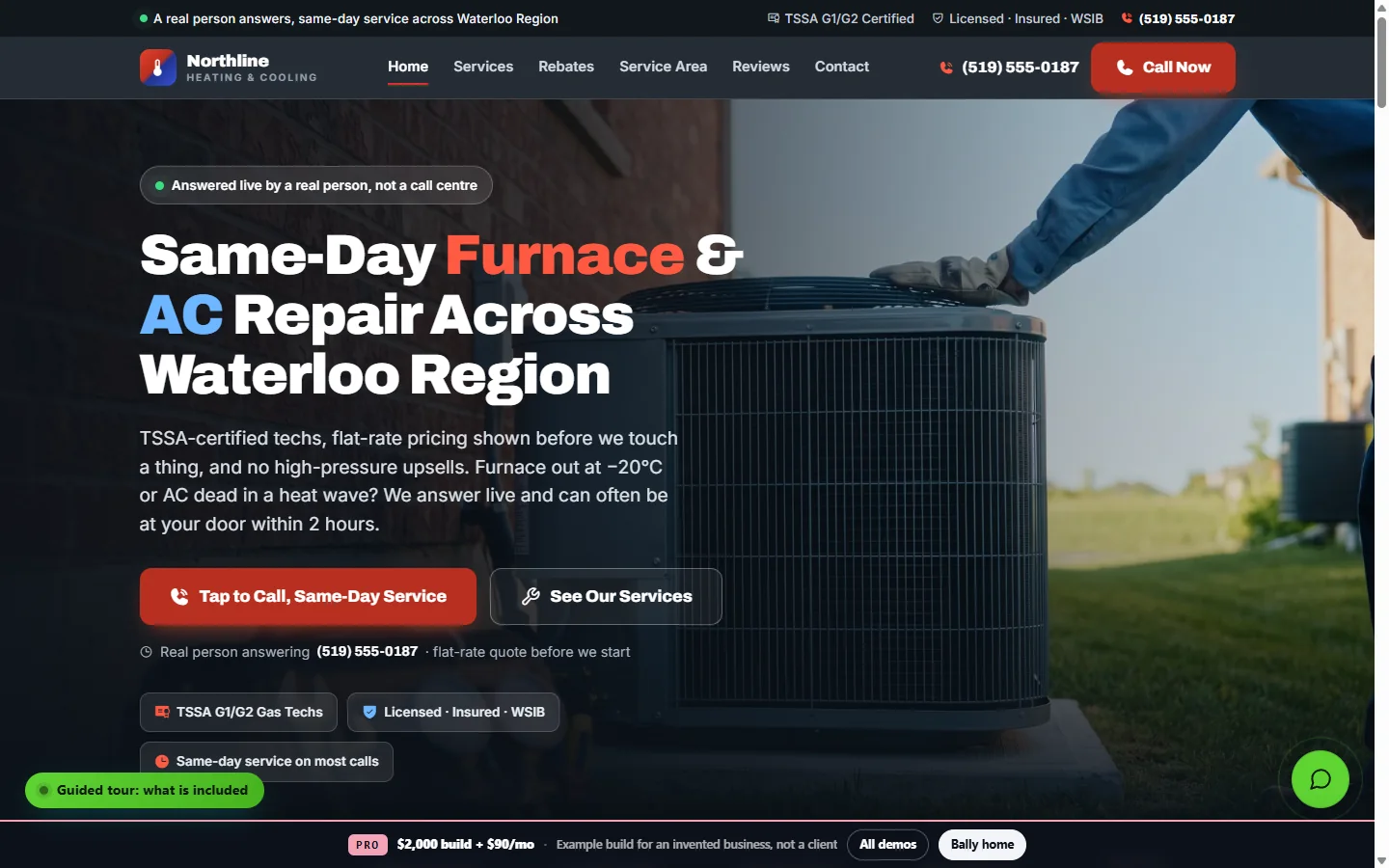Click the PRO badge in bottom bar
The height and width of the screenshot is (868, 1389).
(368, 845)
